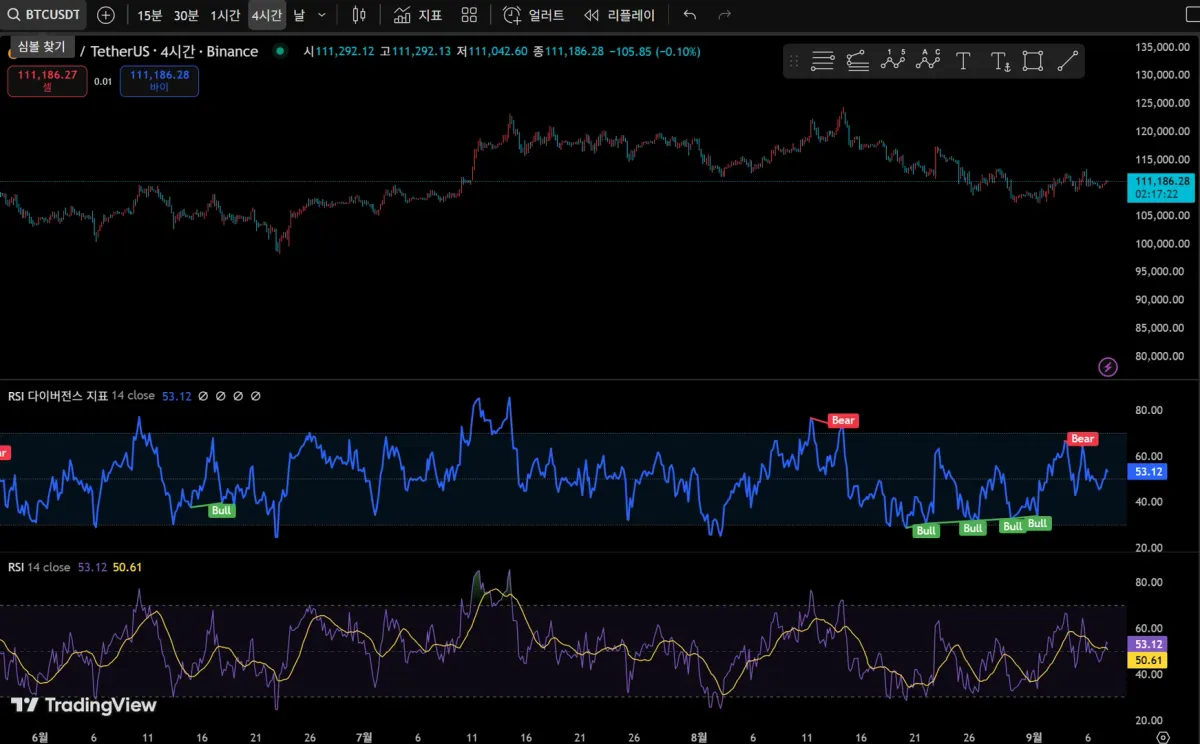Select the Elliott 1-5 wave tool

[x=892, y=61]
